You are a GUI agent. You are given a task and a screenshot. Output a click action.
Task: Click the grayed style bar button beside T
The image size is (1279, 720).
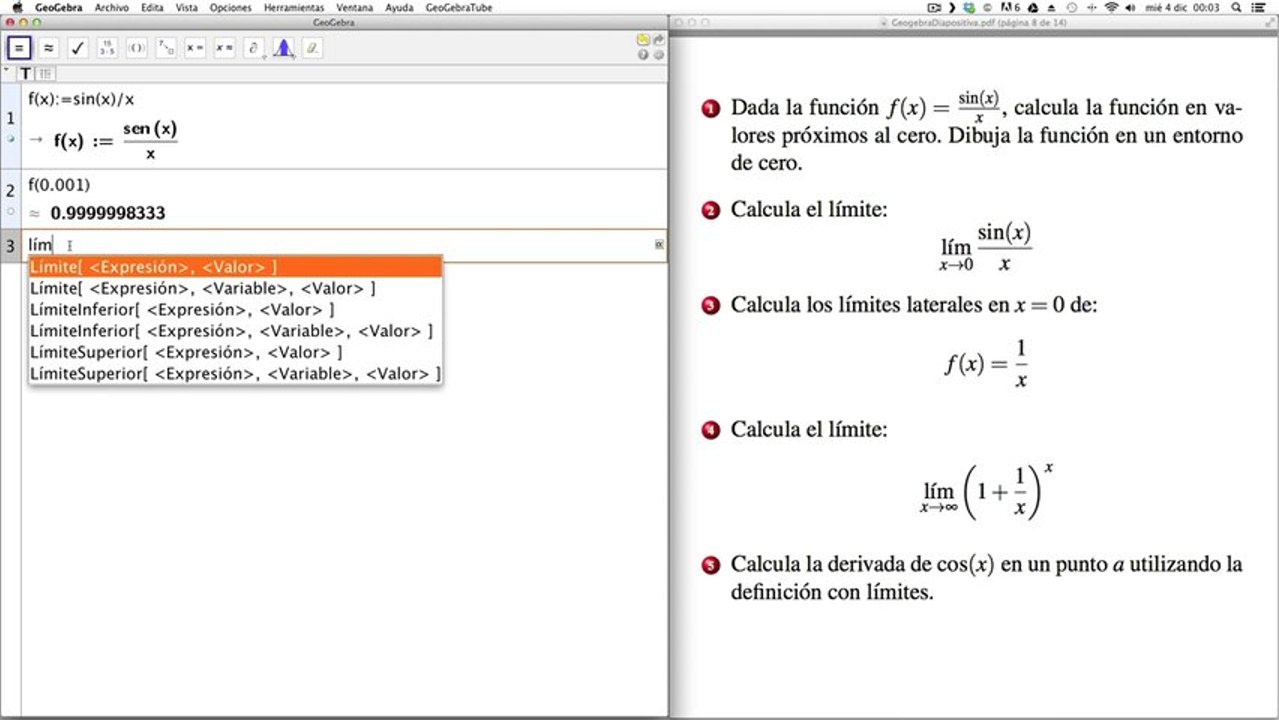(x=45, y=74)
